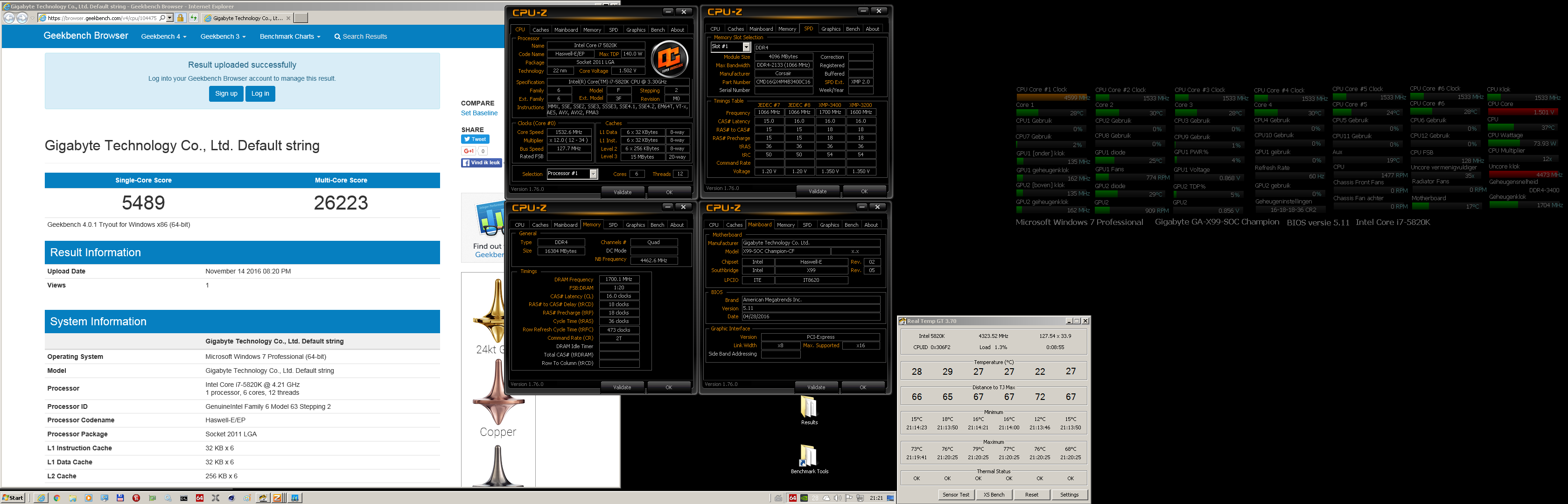Open the volume speaker tray icon
The height and width of the screenshot is (504, 1568).
[838, 498]
